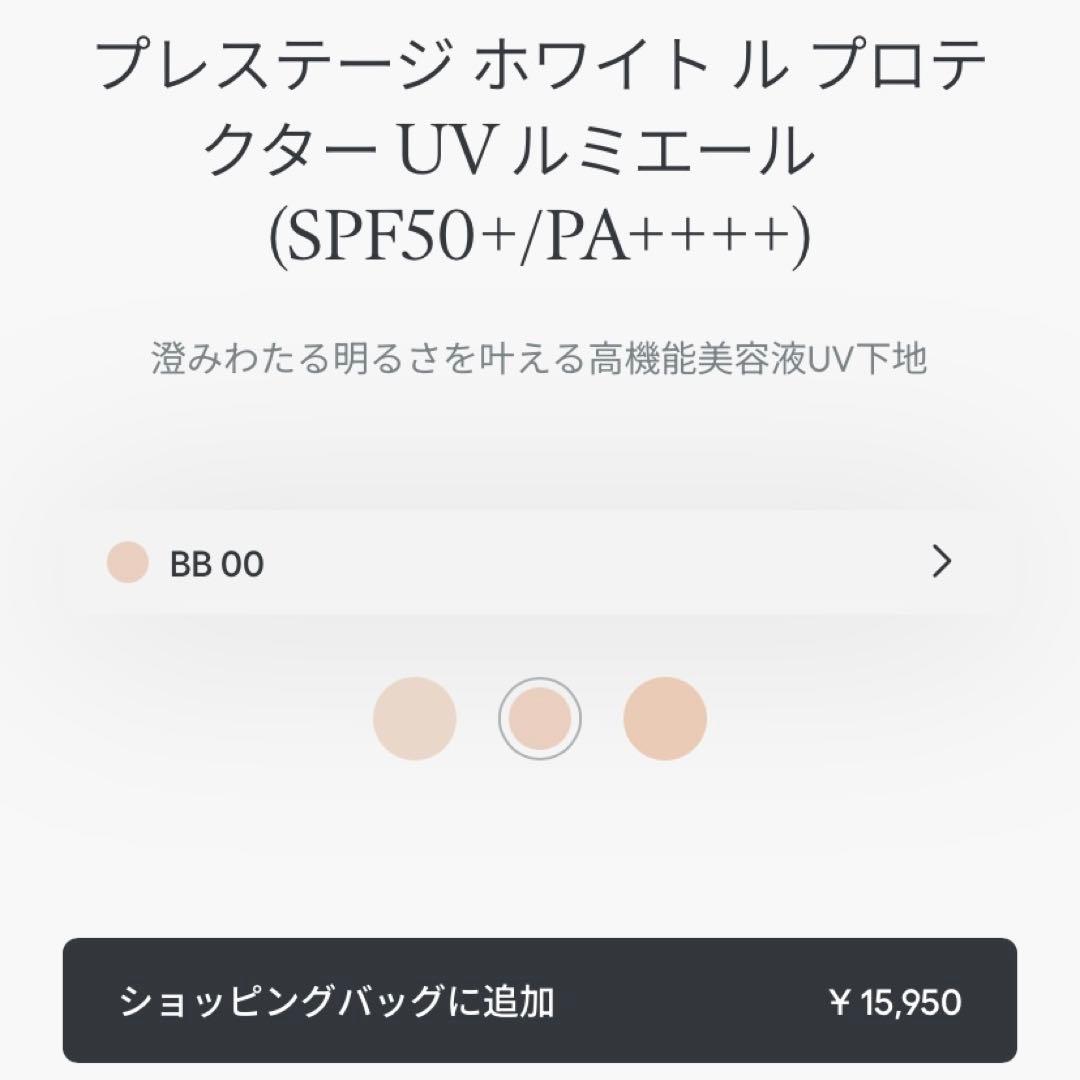
Task: Choose the first shade option in the carousel
Action: point(414,716)
